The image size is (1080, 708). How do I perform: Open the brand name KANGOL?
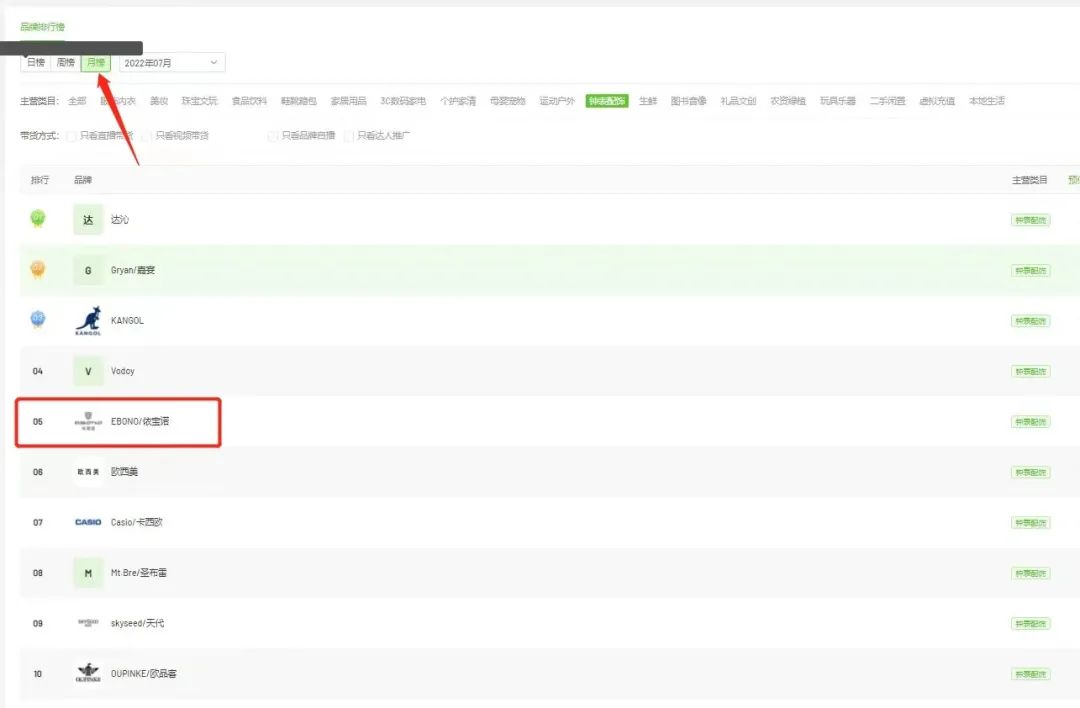click(127, 320)
